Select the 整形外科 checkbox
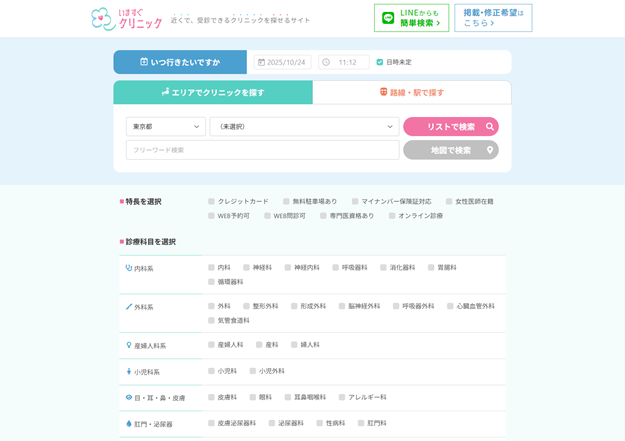The width and height of the screenshot is (625, 441). click(246, 306)
